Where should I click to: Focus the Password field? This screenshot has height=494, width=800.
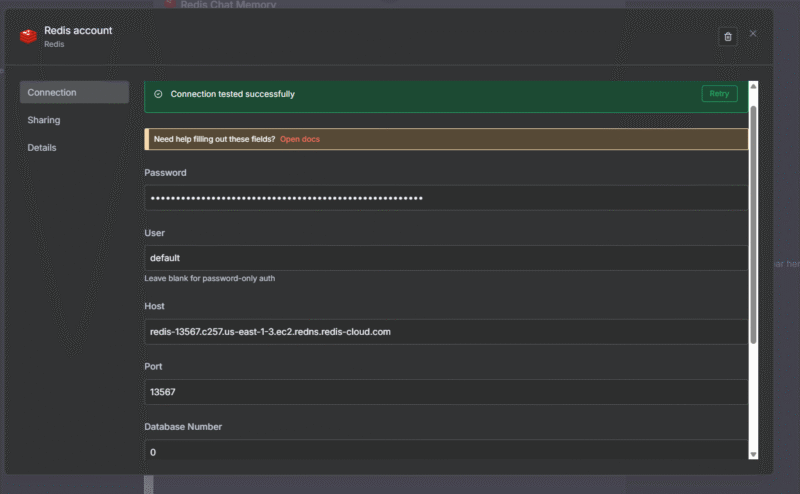tap(446, 198)
